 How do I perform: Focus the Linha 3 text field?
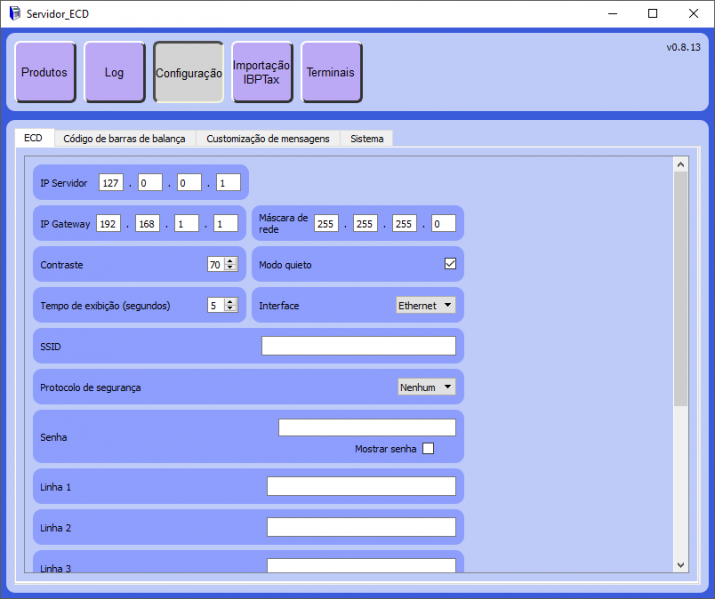click(361, 566)
